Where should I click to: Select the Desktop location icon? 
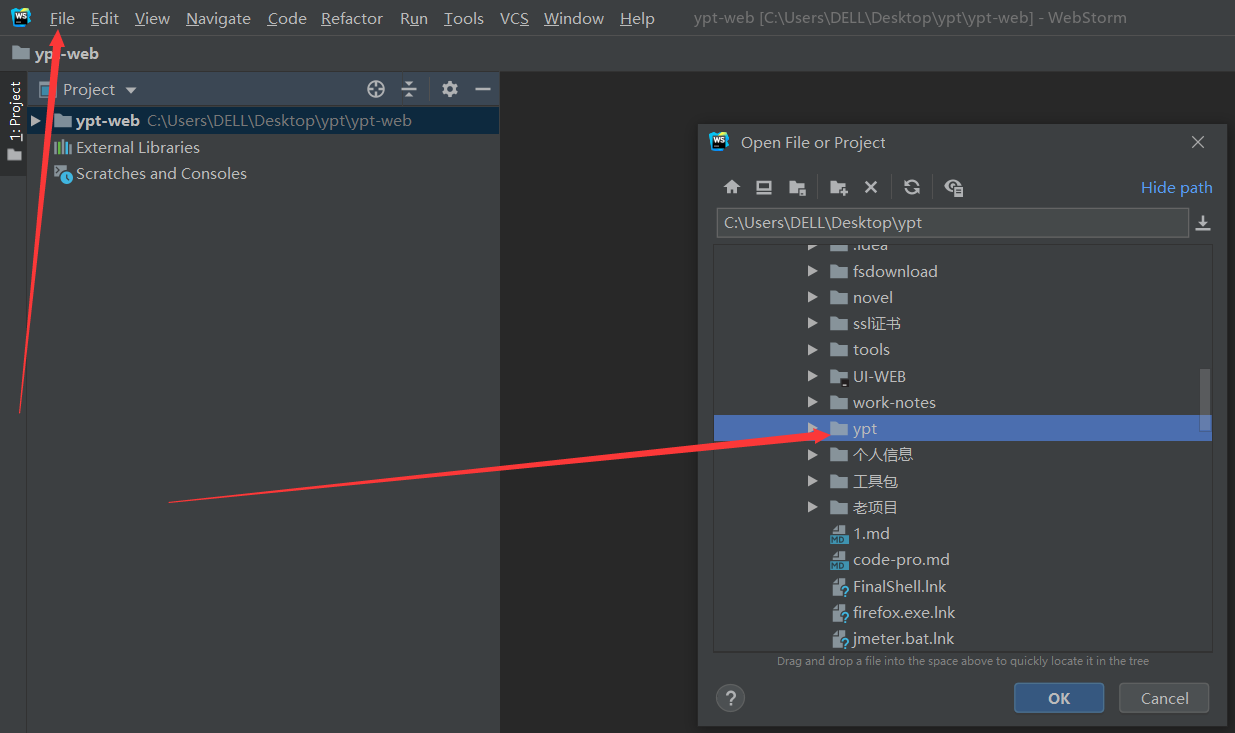pos(764,187)
